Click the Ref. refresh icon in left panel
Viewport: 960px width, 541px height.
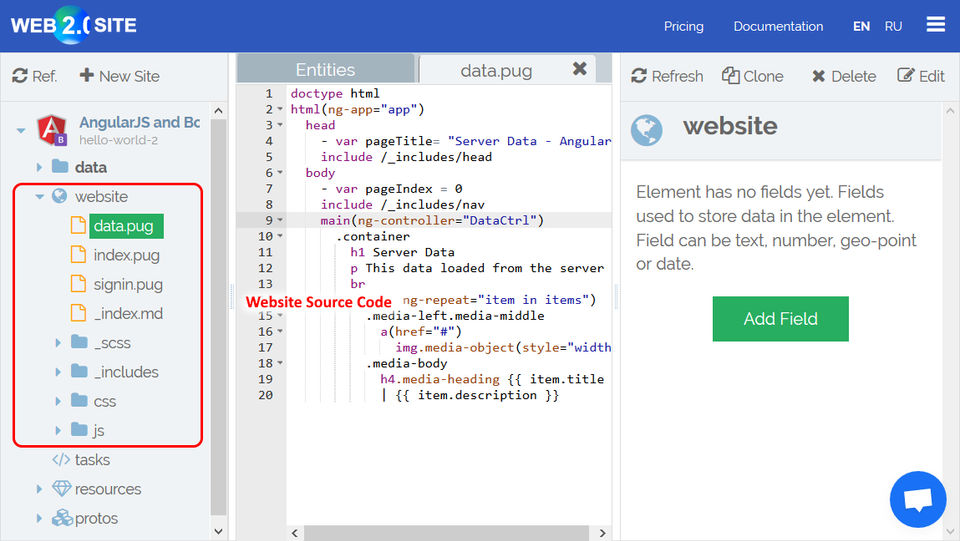(20, 76)
